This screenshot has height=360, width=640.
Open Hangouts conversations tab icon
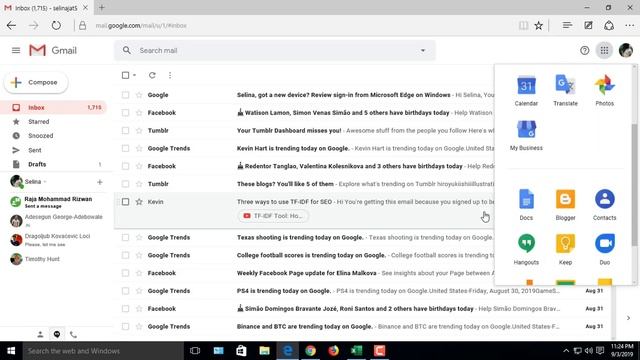tap(57, 334)
